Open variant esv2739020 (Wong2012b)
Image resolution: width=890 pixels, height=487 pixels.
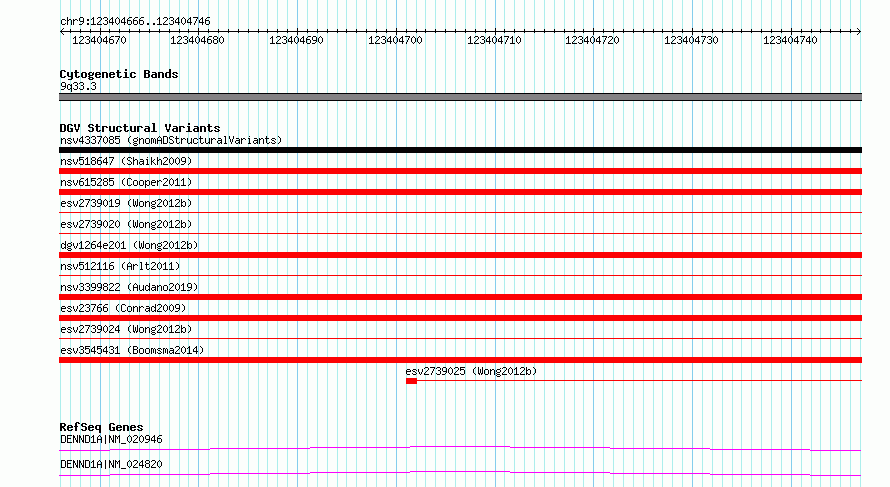point(126,224)
